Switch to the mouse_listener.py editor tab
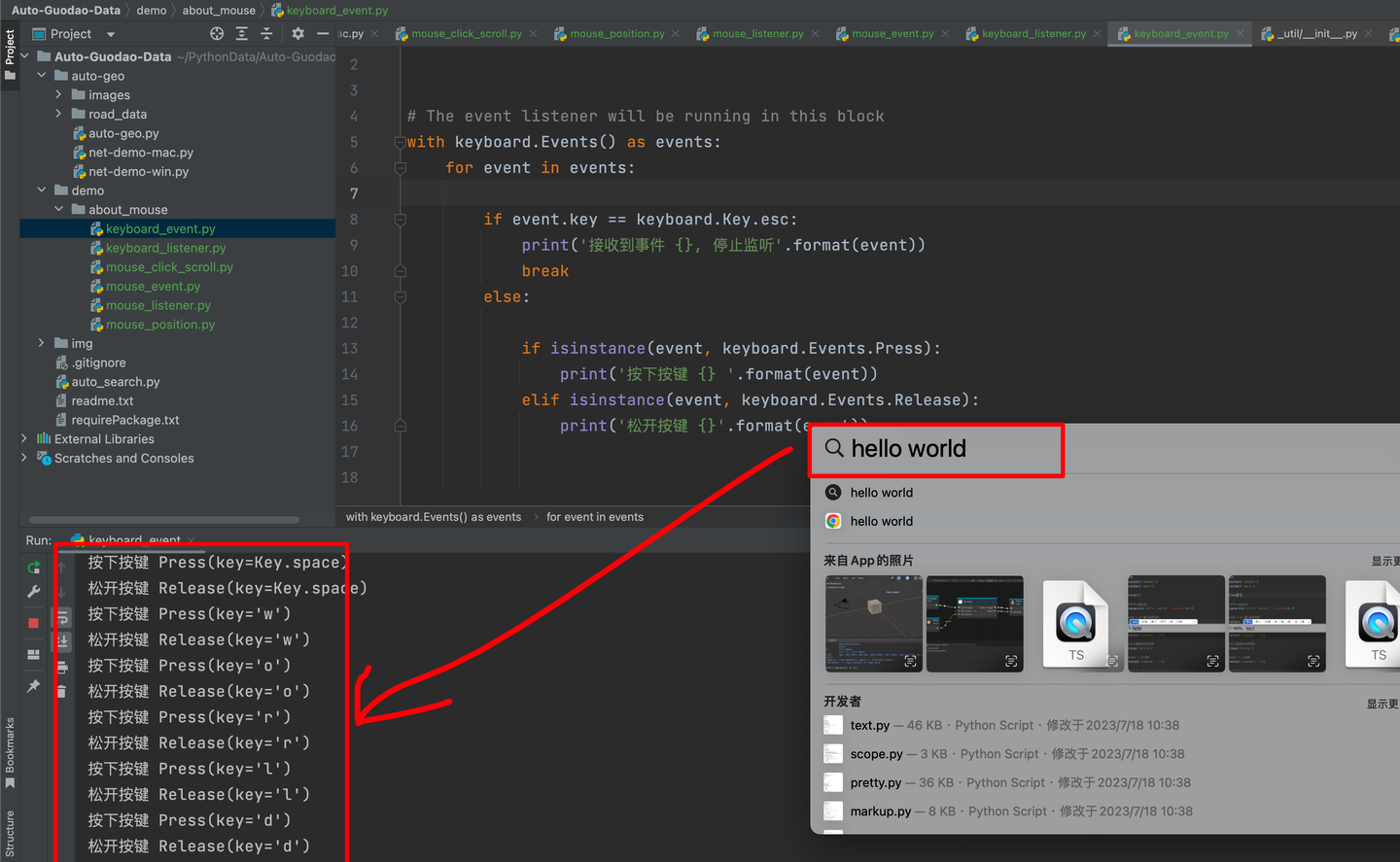1400x862 pixels. click(x=757, y=34)
